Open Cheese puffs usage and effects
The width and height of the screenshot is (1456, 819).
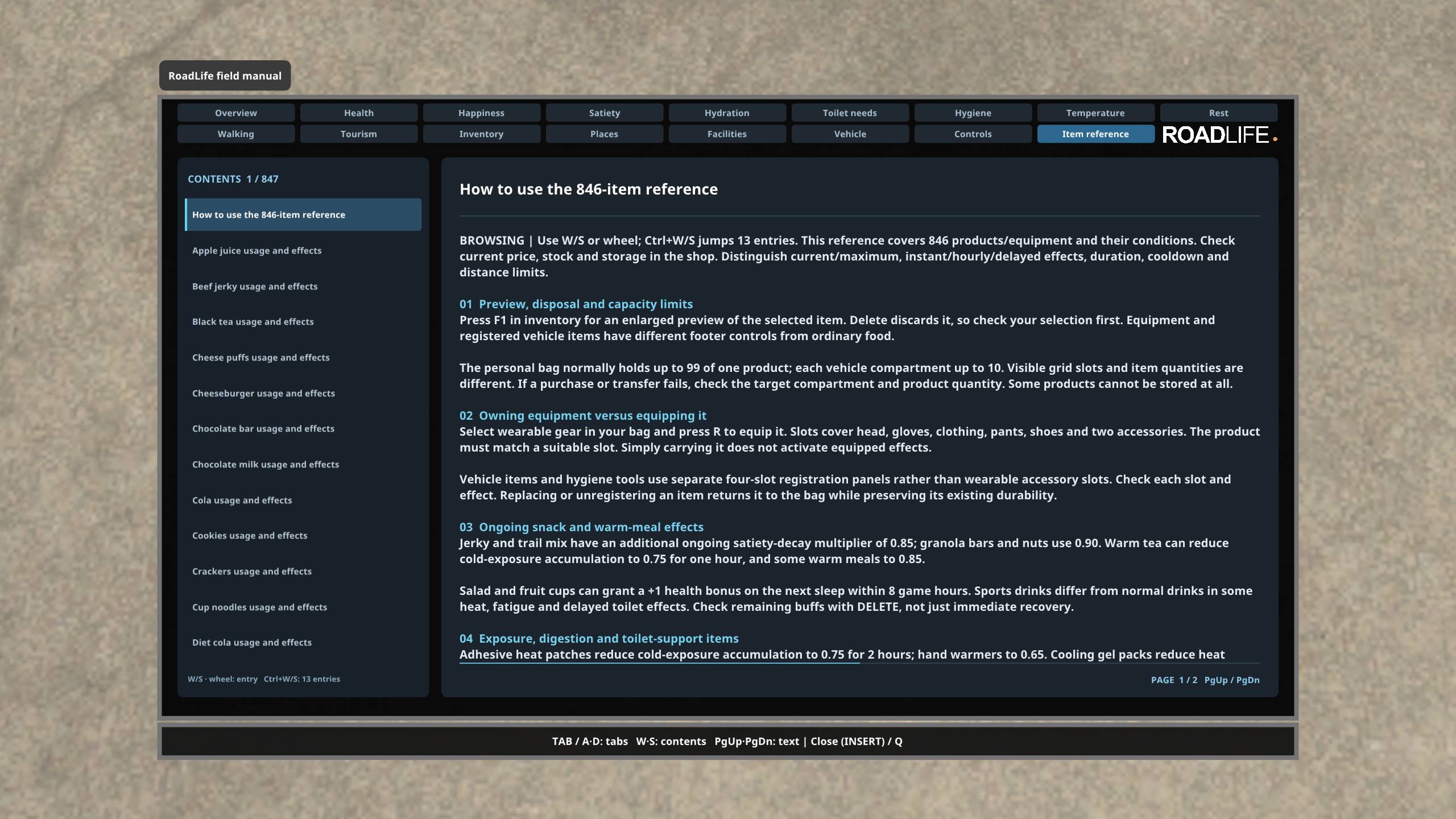click(303, 357)
